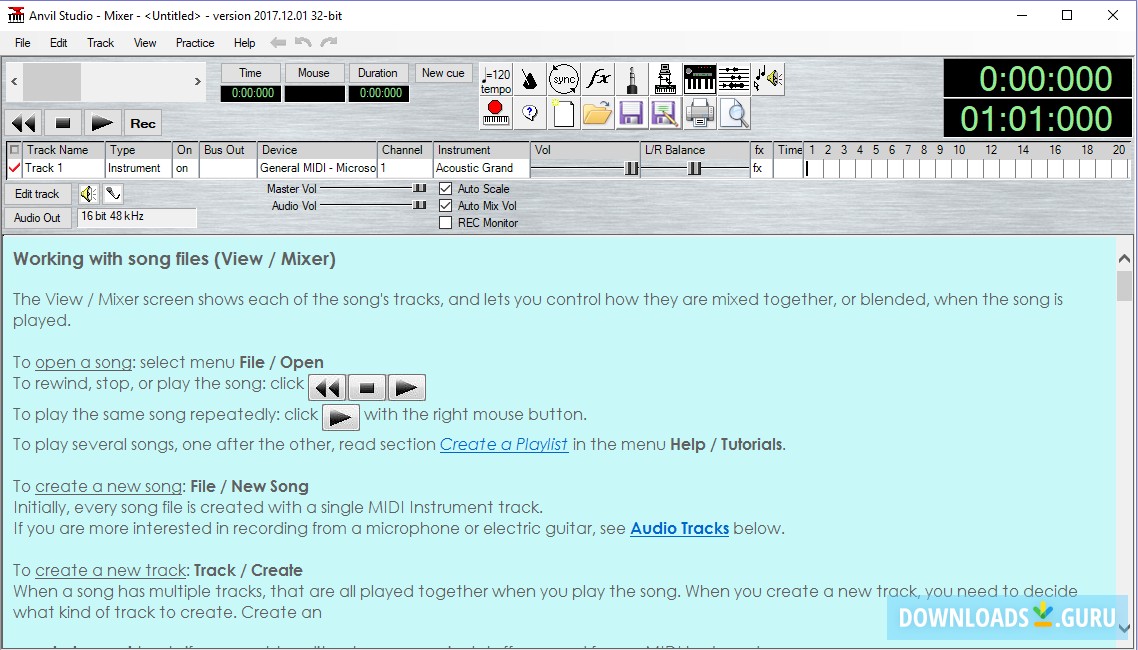Click the notes and speaker icon
Viewport: 1138px width, 650px height.
point(768,79)
